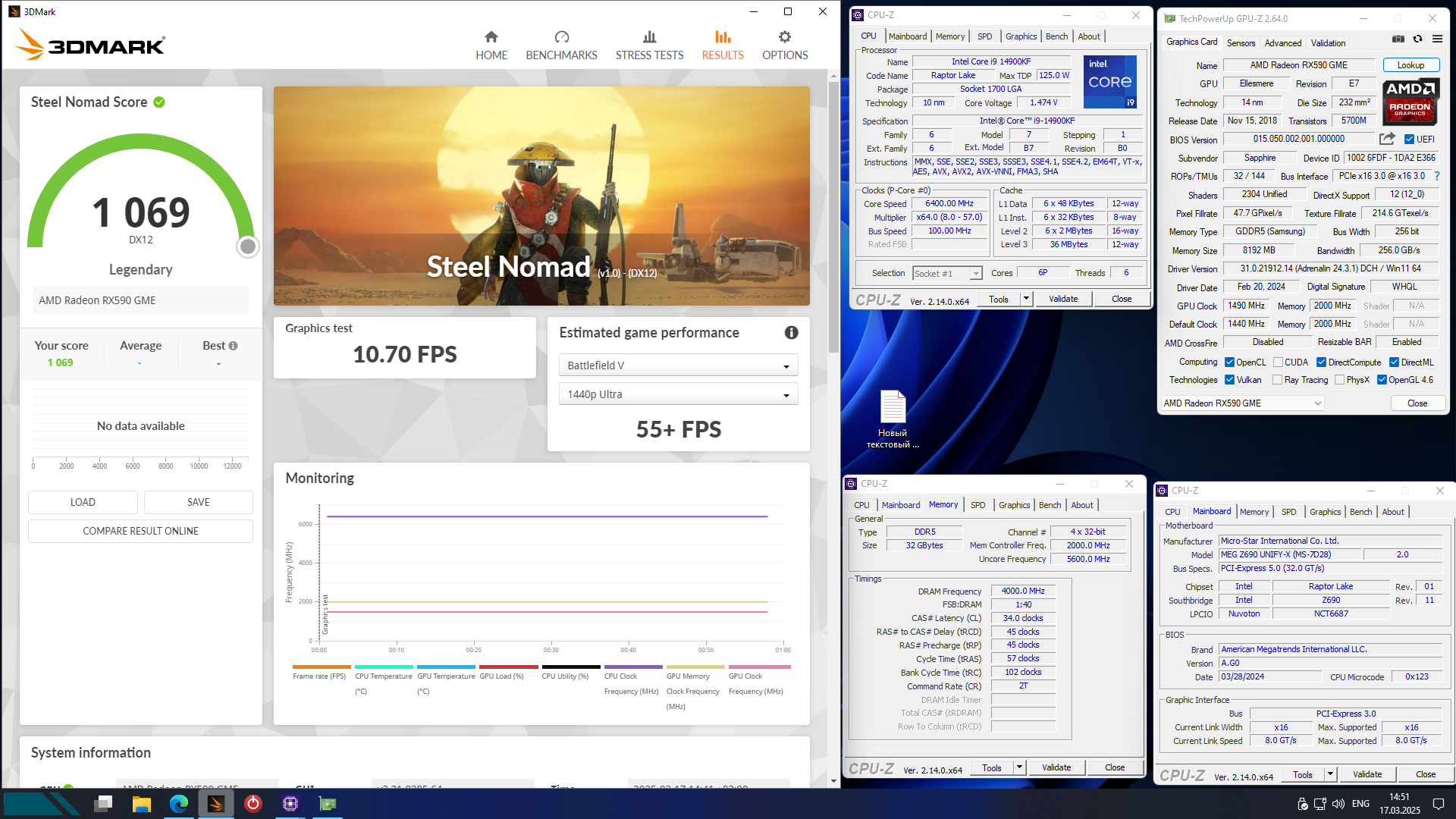1456x819 pixels.
Task: Toggle the OpenGL 4.6 checkbox
Action: 1382,380
